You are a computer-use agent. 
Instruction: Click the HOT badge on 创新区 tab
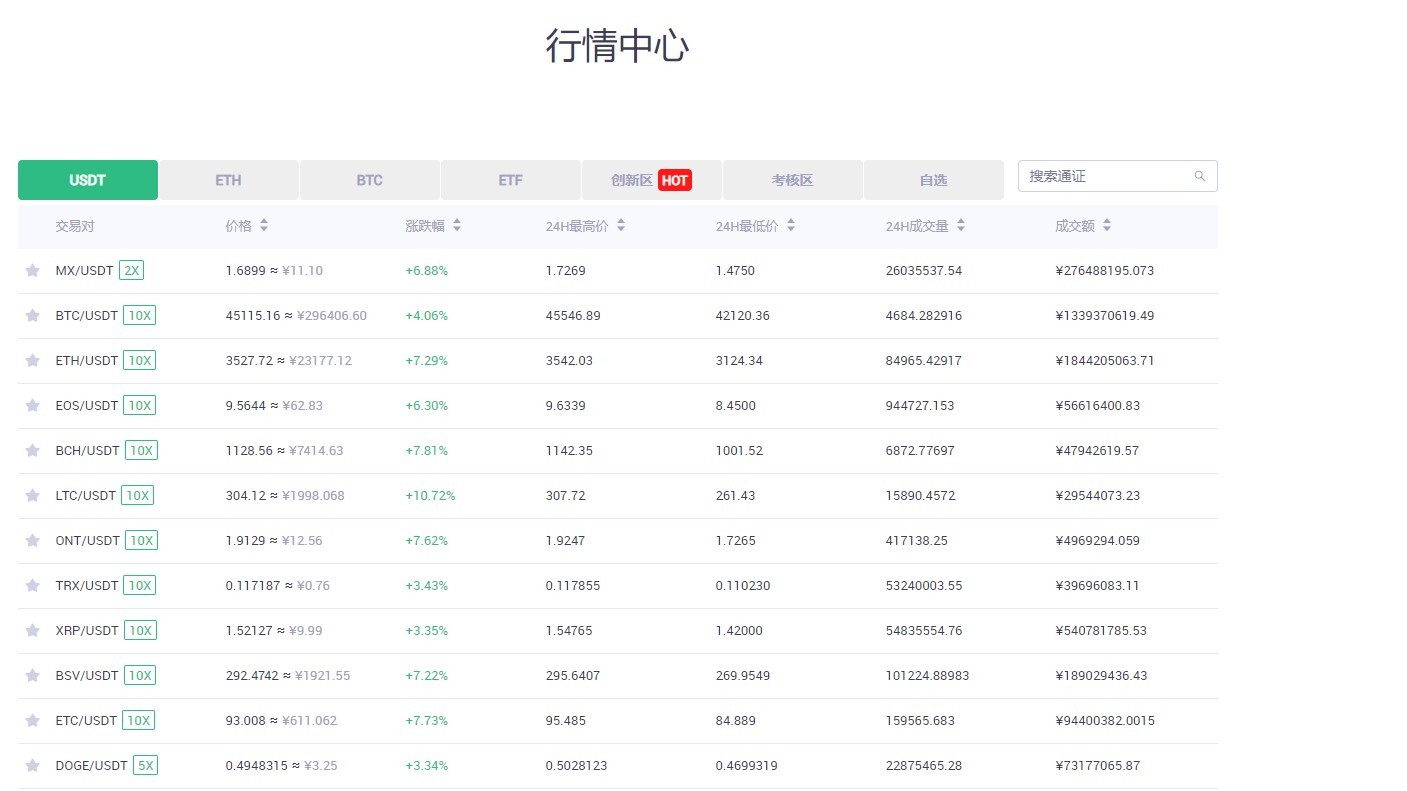click(675, 180)
